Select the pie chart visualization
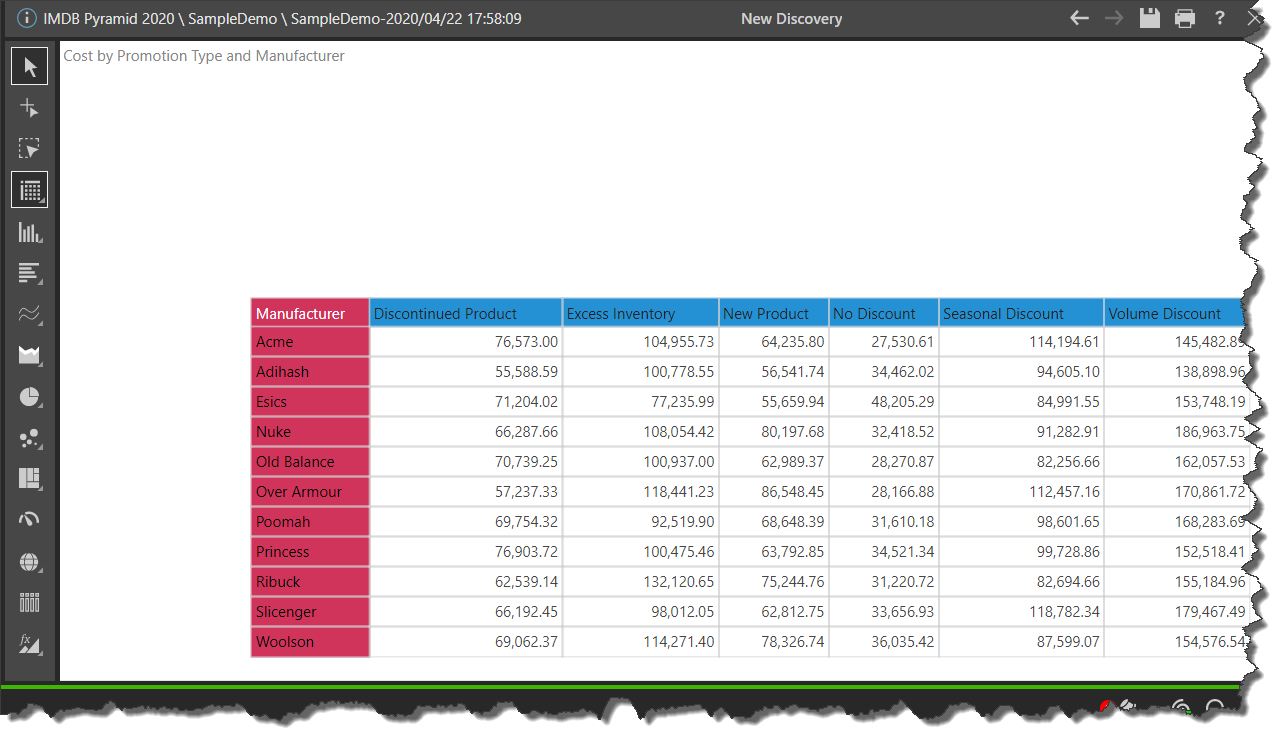The height and width of the screenshot is (744, 1286). [29, 397]
